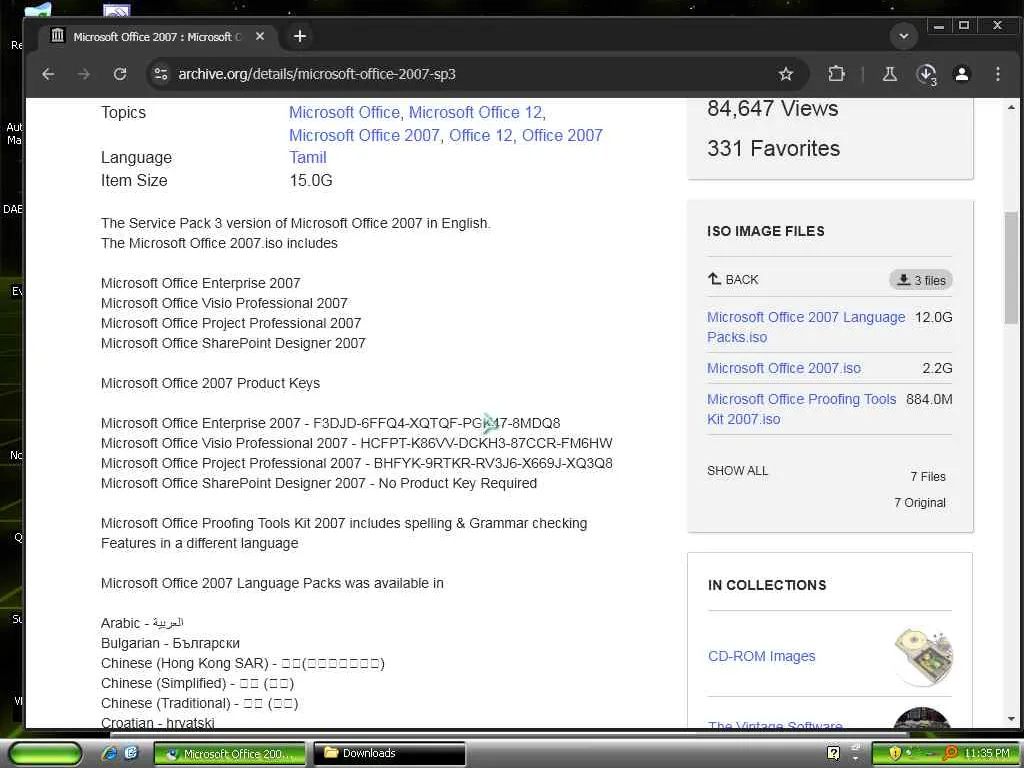Open the Chrome Labs flask icon
Viewport: 1024px width, 768px height.
[x=889, y=74]
